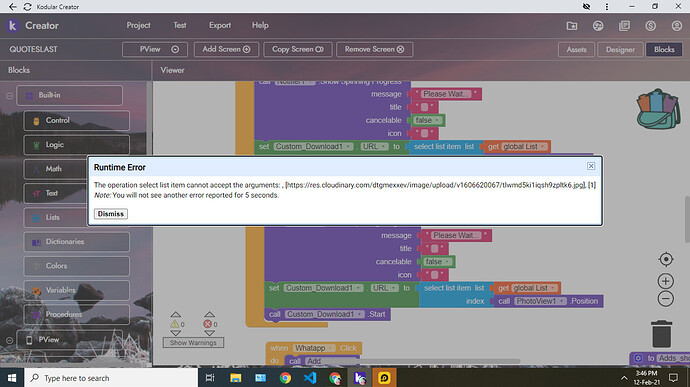This screenshot has width=690, height=387.
Task: Open the Export menu
Action: tap(220, 26)
